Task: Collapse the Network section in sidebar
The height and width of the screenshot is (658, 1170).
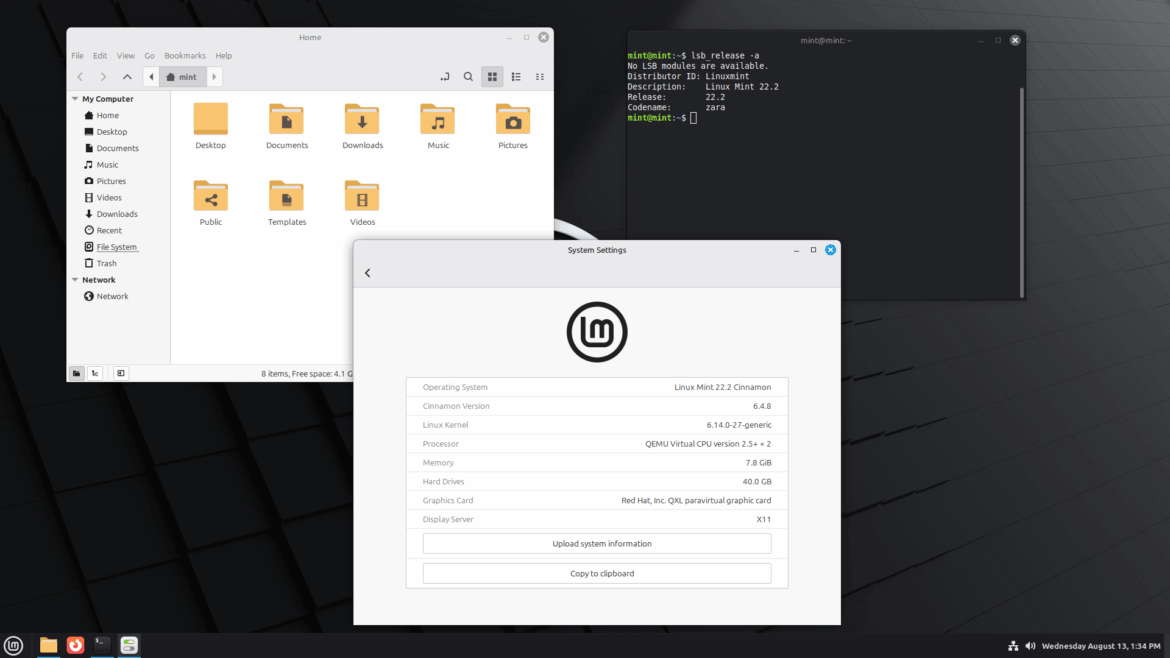Action: tap(74, 279)
